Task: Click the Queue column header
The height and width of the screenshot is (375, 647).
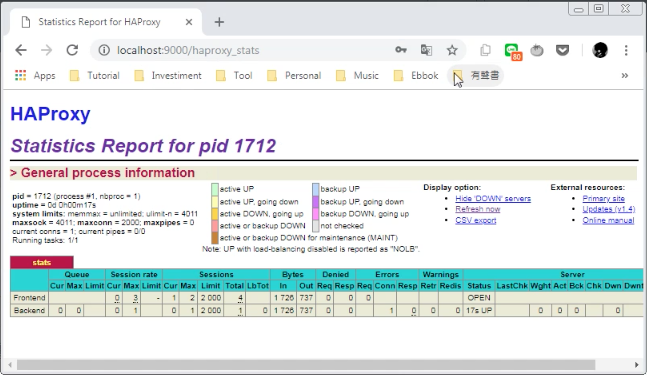Action: pos(77,274)
